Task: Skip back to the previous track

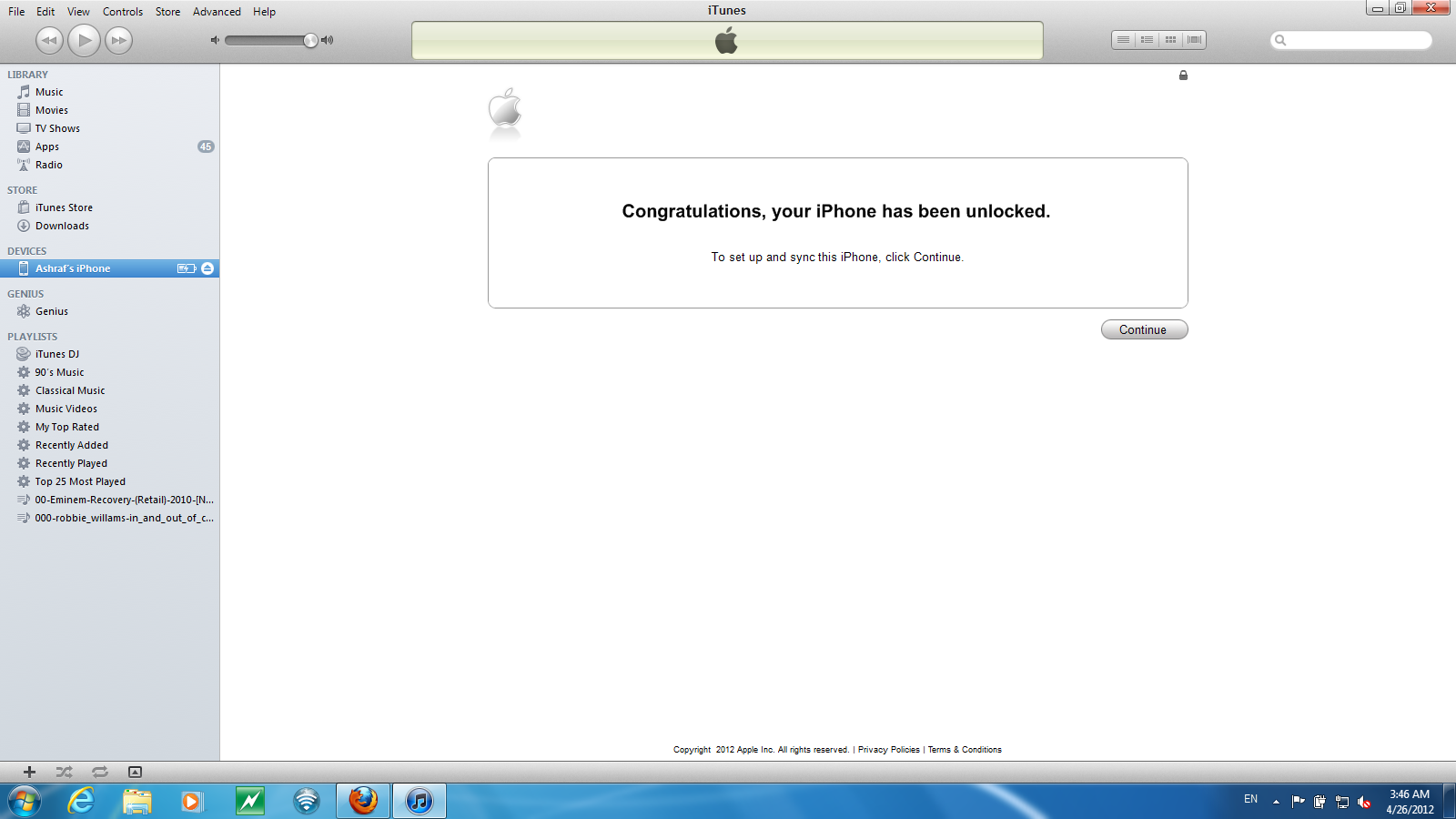Action: click(x=49, y=40)
